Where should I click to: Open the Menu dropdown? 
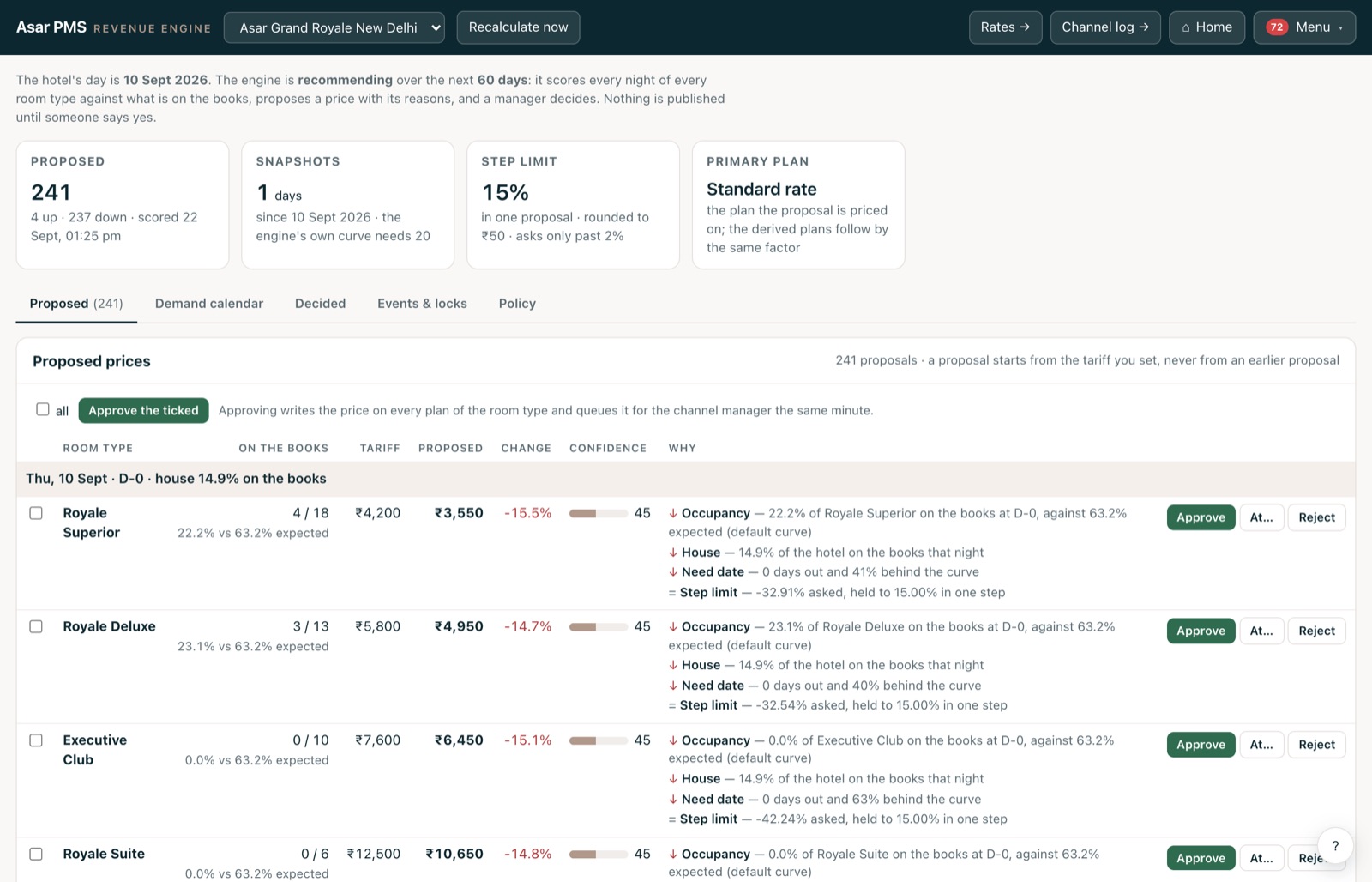pyautogui.click(x=1304, y=27)
